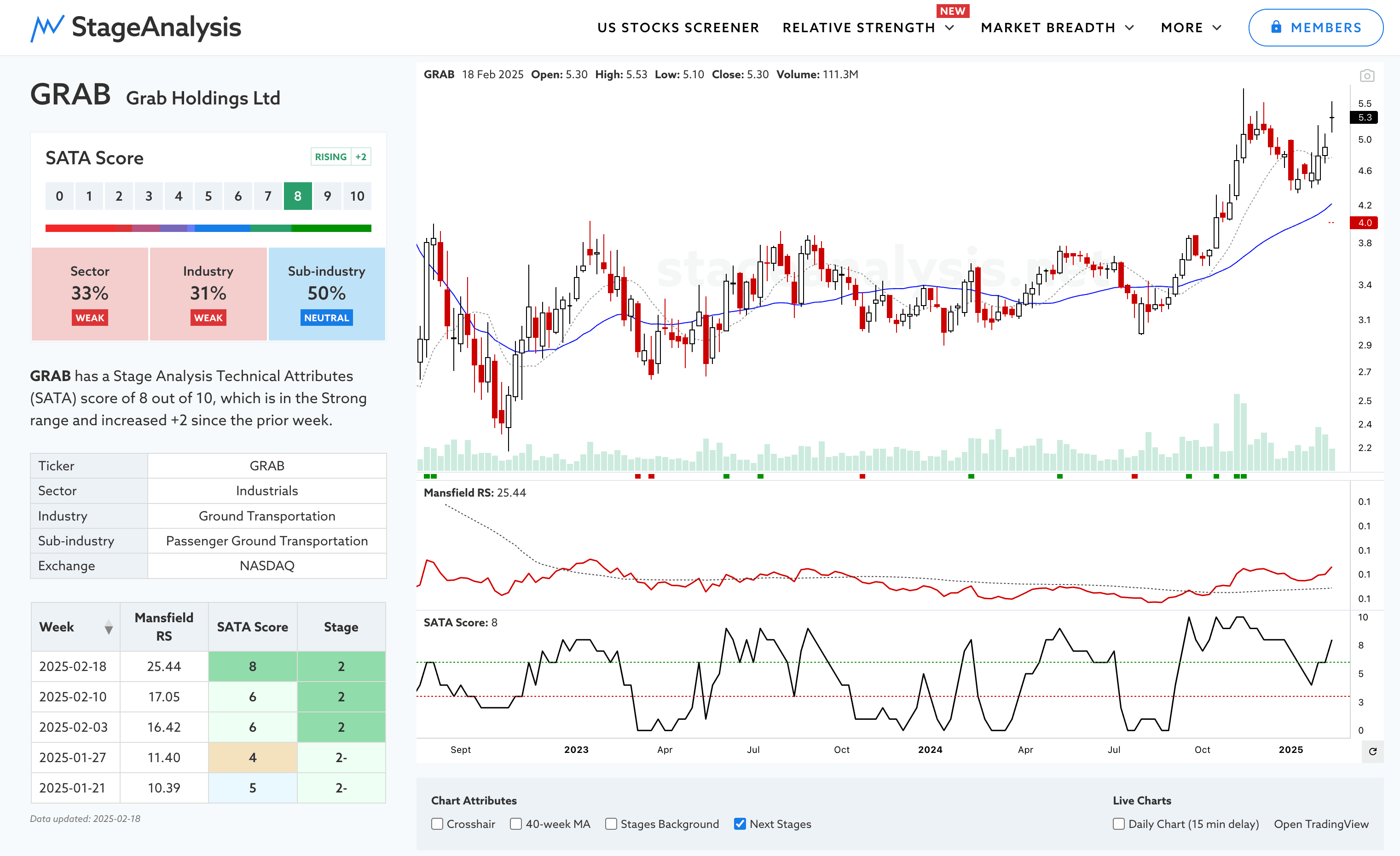Image resolution: width=1400 pixels, height=856 pixels.
Task: Click the Stage column header
Action: coord(341,627)
